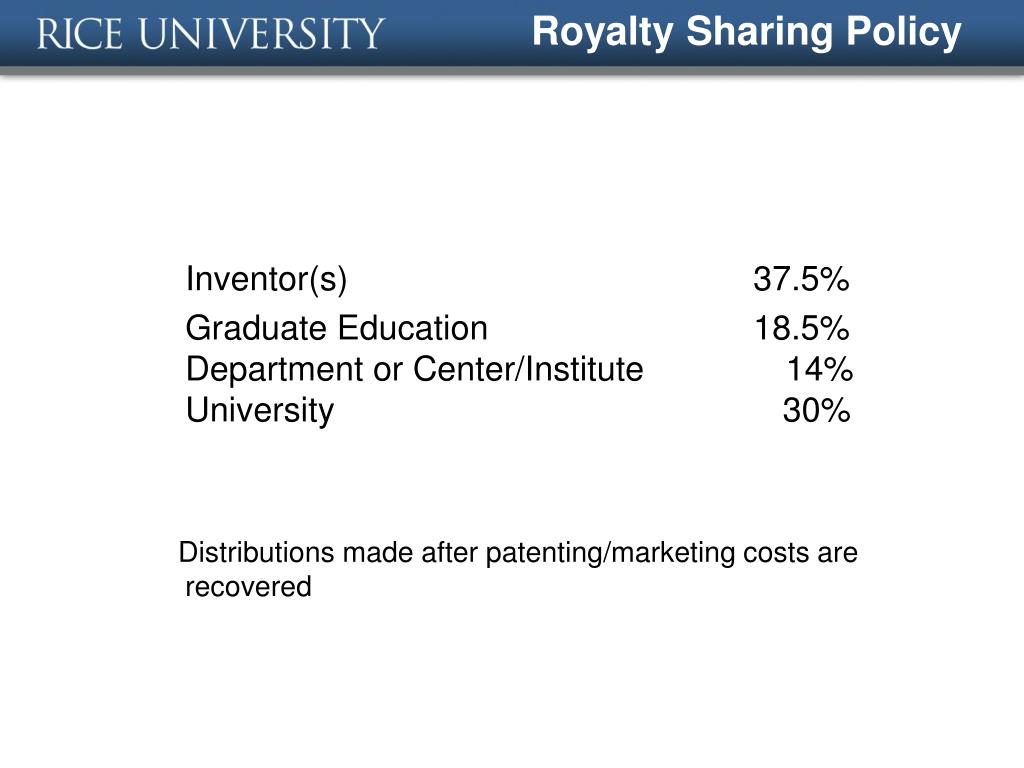Image resolution: width=1024 pixels, height=768 pixels.
Task: Click the 14% department share value
Action: click(820, 369)
